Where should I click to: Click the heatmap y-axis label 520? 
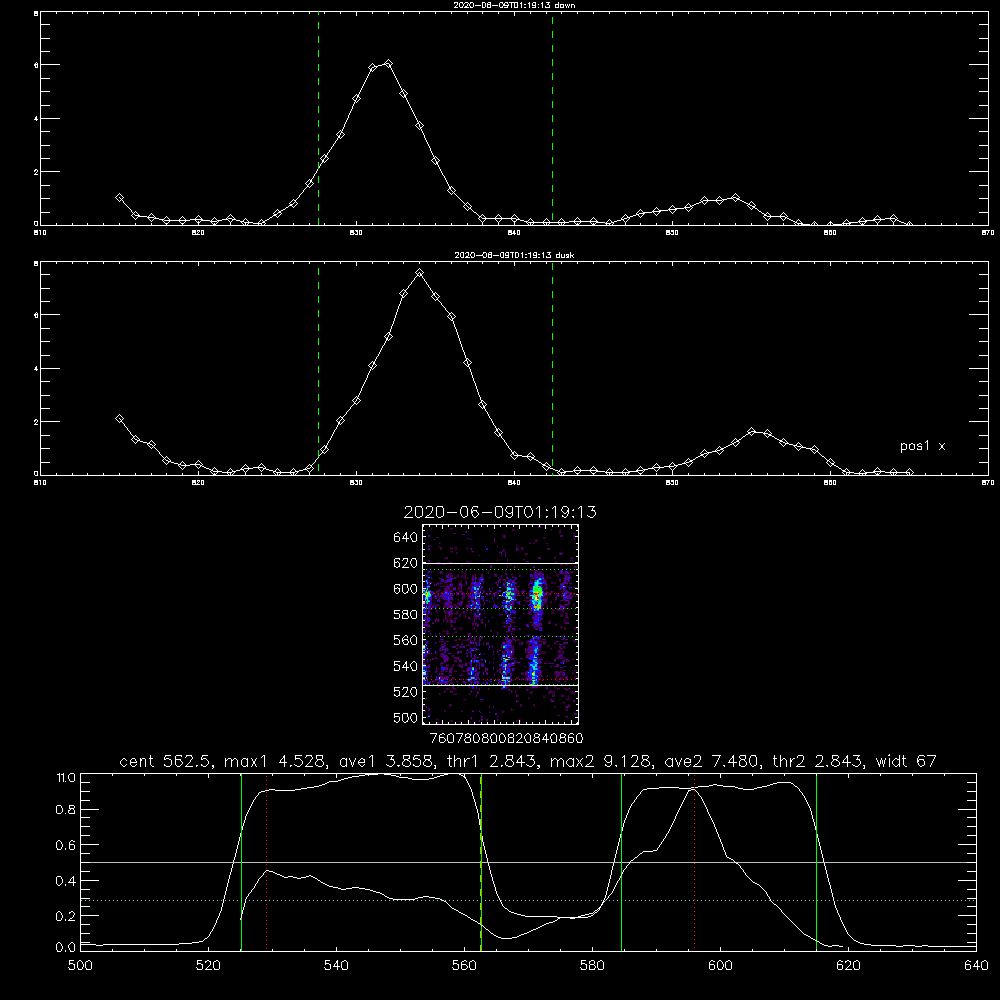click(x=405, y=692)
